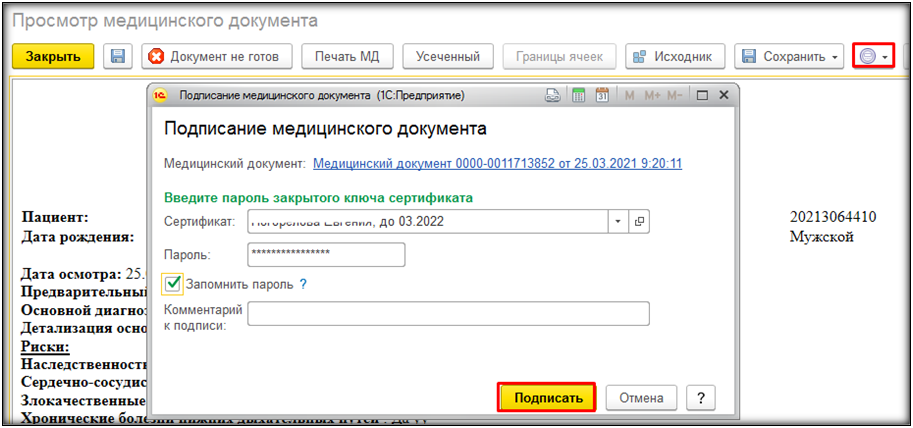Open the Медицинский документ 0000-0011713852 link
Image resolution: width=913 pixels, height=428 pixels.
tap(497, 163)
